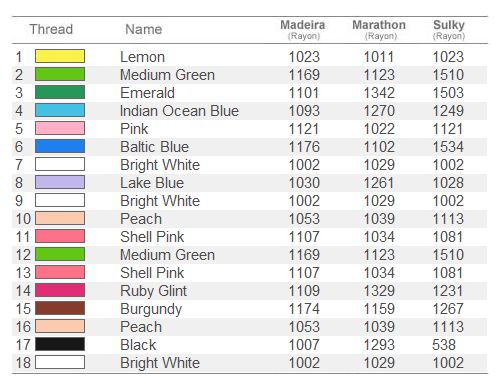Screen dimensions: 500x384
Task: Click the Madeira Rayon column header
Action: pos(303,29)
